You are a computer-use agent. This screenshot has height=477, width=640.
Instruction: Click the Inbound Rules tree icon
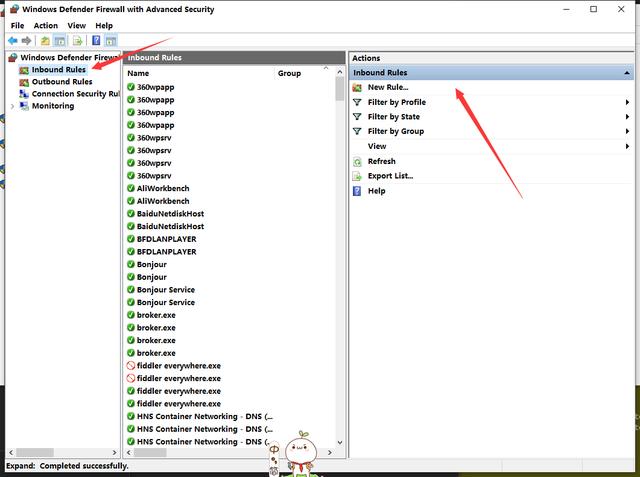pos(24,70)
